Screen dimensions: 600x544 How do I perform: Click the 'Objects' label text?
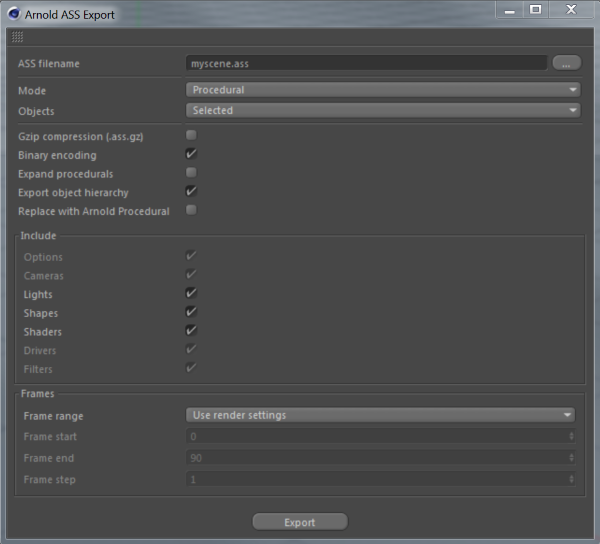(36, 111)
